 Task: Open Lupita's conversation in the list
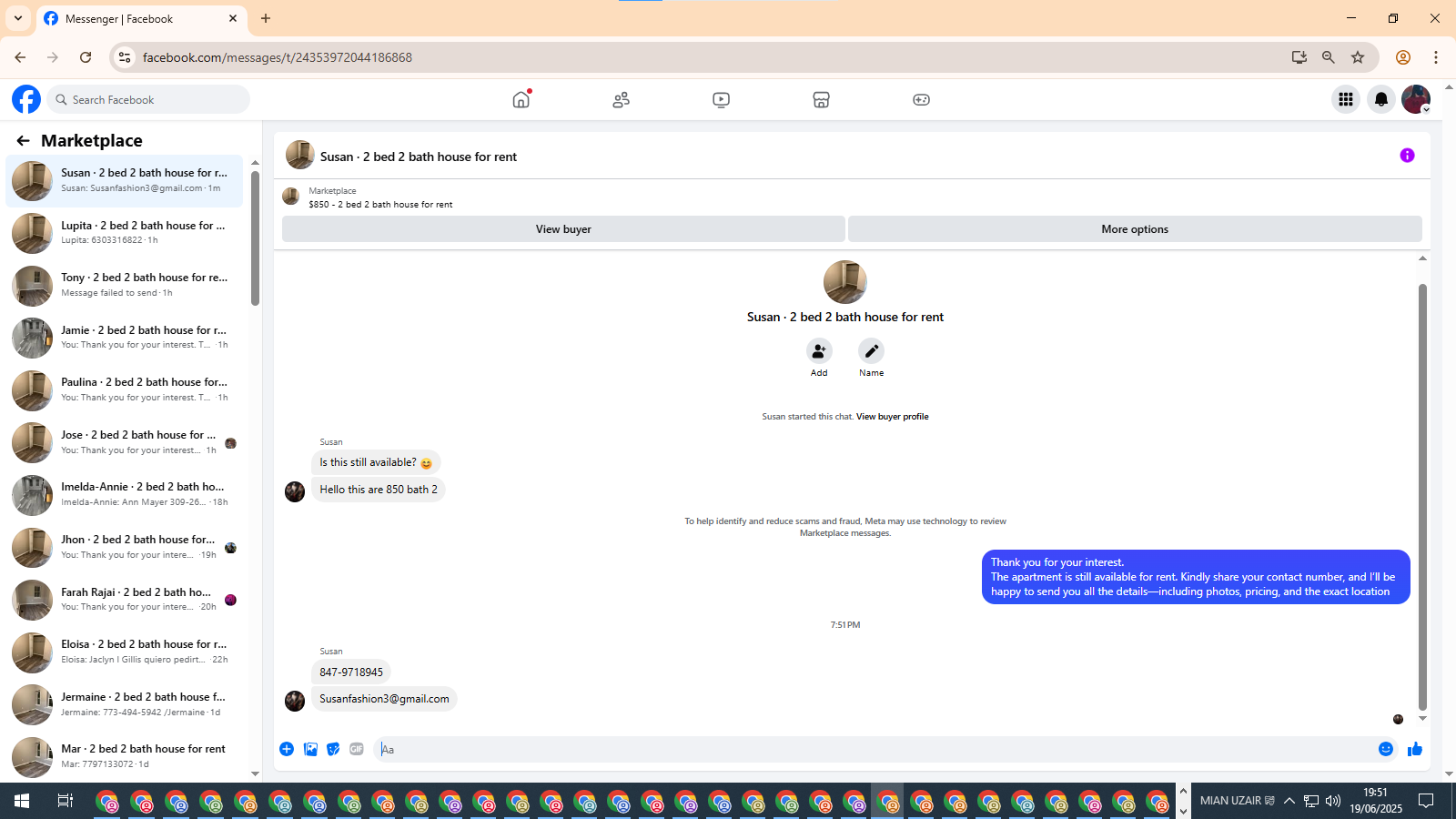point(125,233)
